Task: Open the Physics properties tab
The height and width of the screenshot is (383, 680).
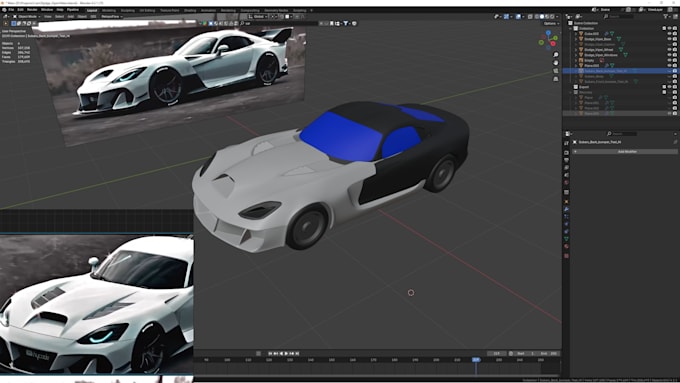Action: 566,224
